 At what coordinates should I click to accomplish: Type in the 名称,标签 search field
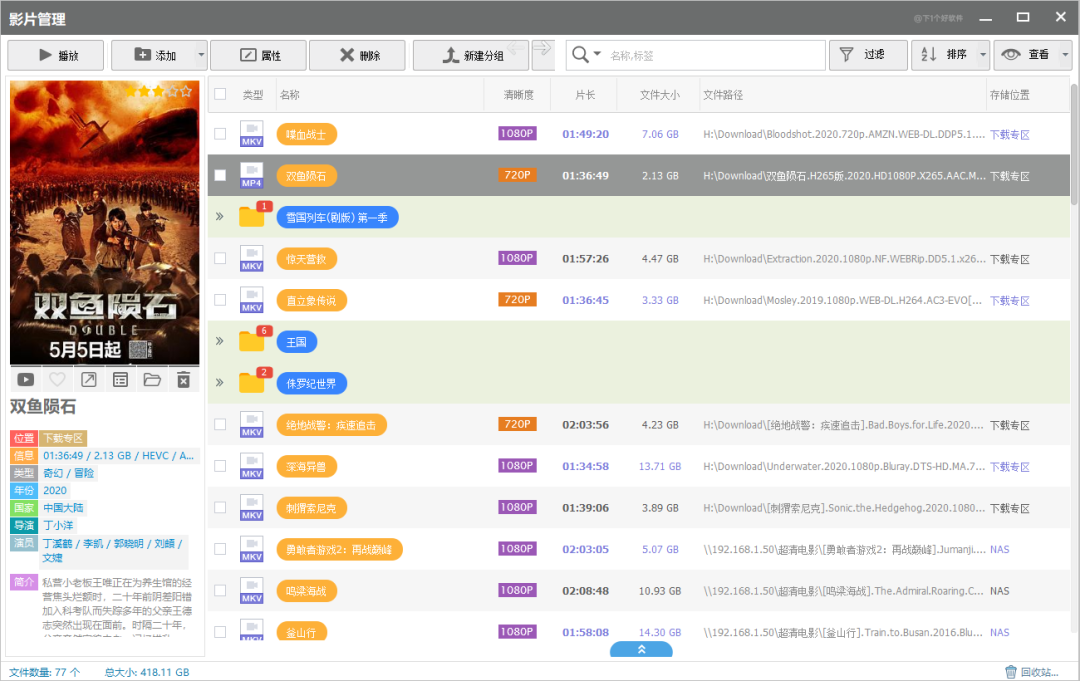710,55
